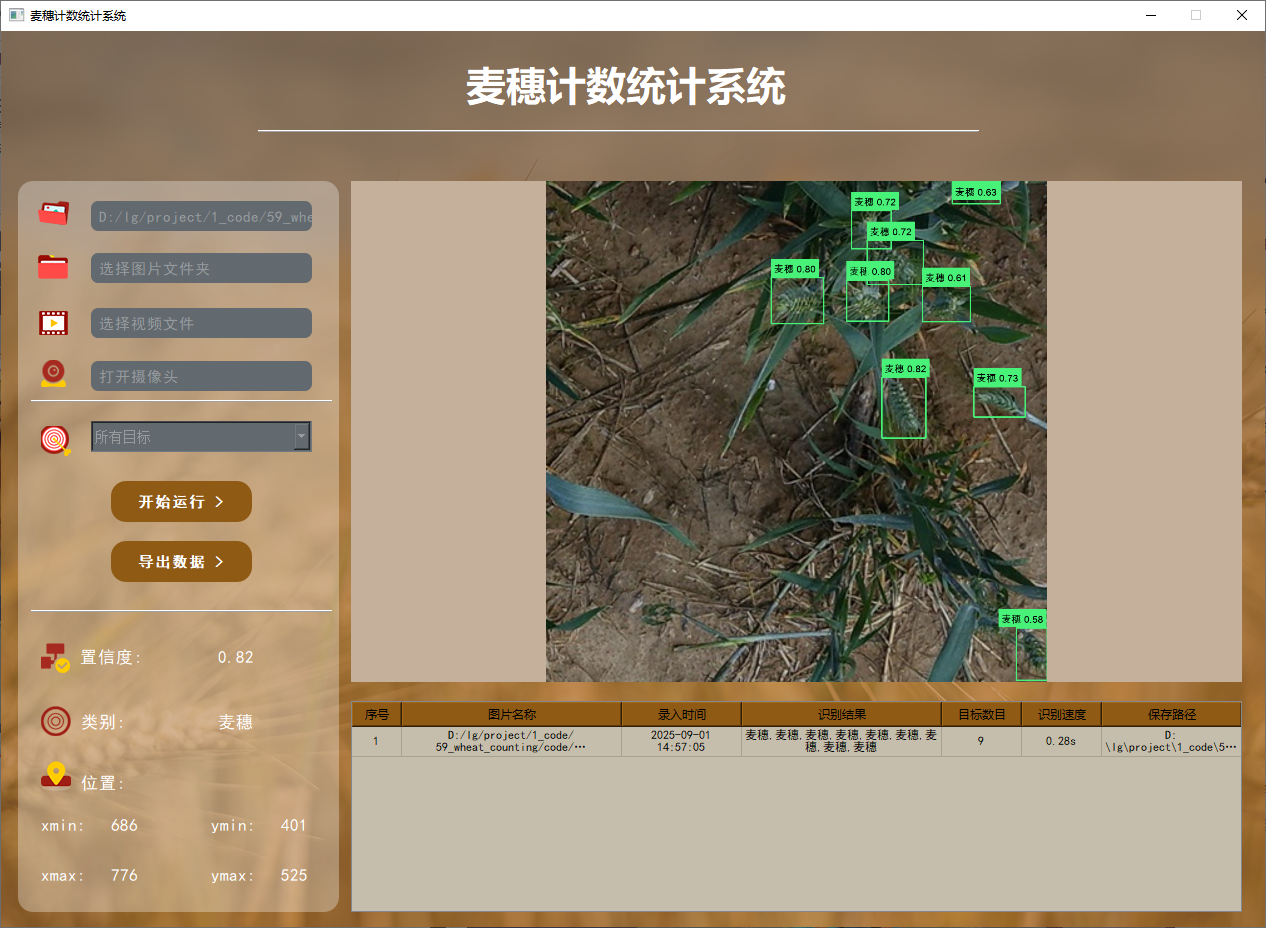
Task: Click the category value 麦穗
Action: (x=235, y=722)
